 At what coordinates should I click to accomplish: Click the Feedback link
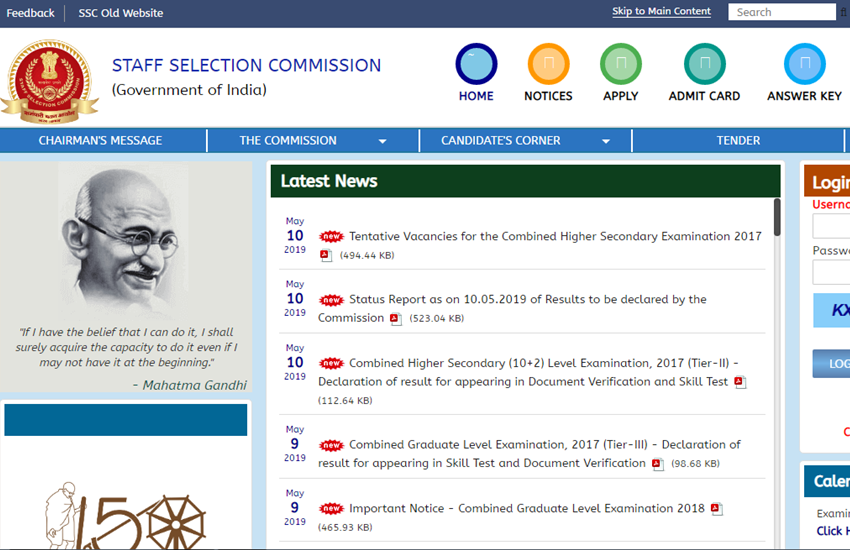click(31, 13)
